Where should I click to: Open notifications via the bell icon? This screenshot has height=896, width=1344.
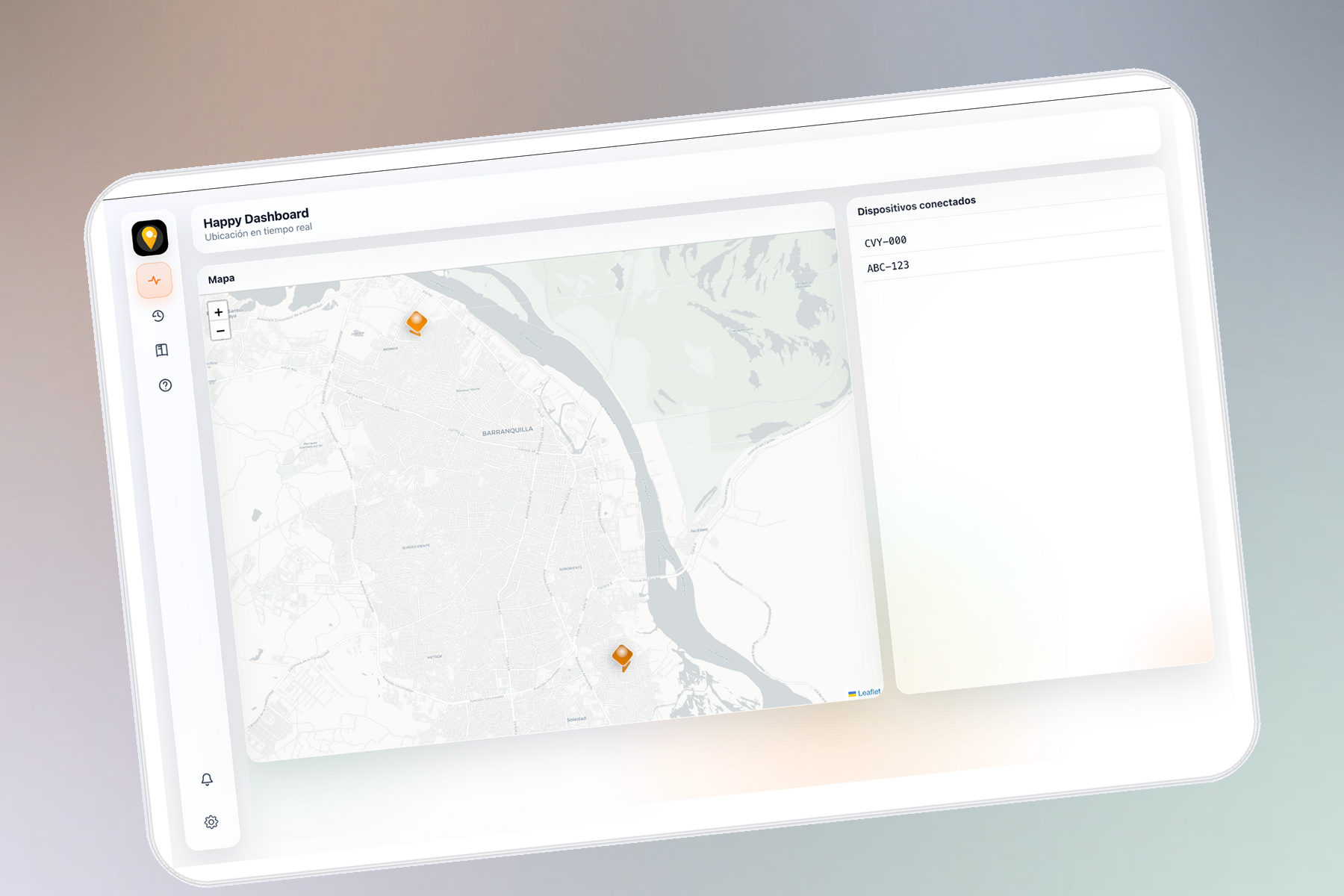[x=207, y=780]
